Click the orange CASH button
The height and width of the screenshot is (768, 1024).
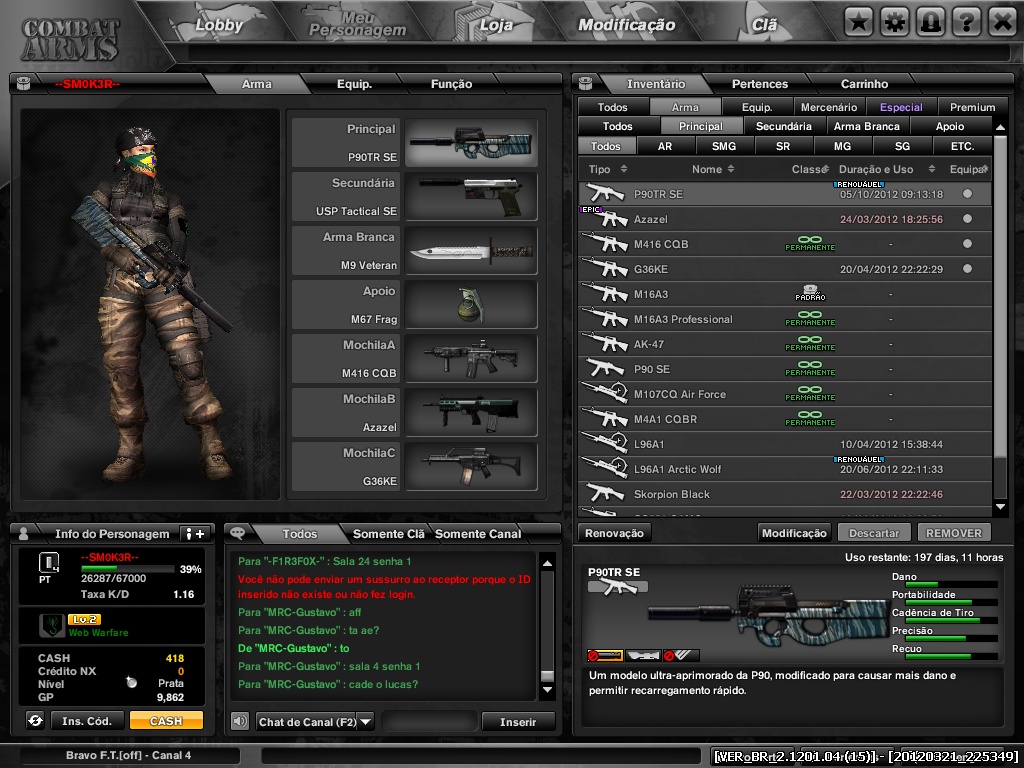pos(164,721)
